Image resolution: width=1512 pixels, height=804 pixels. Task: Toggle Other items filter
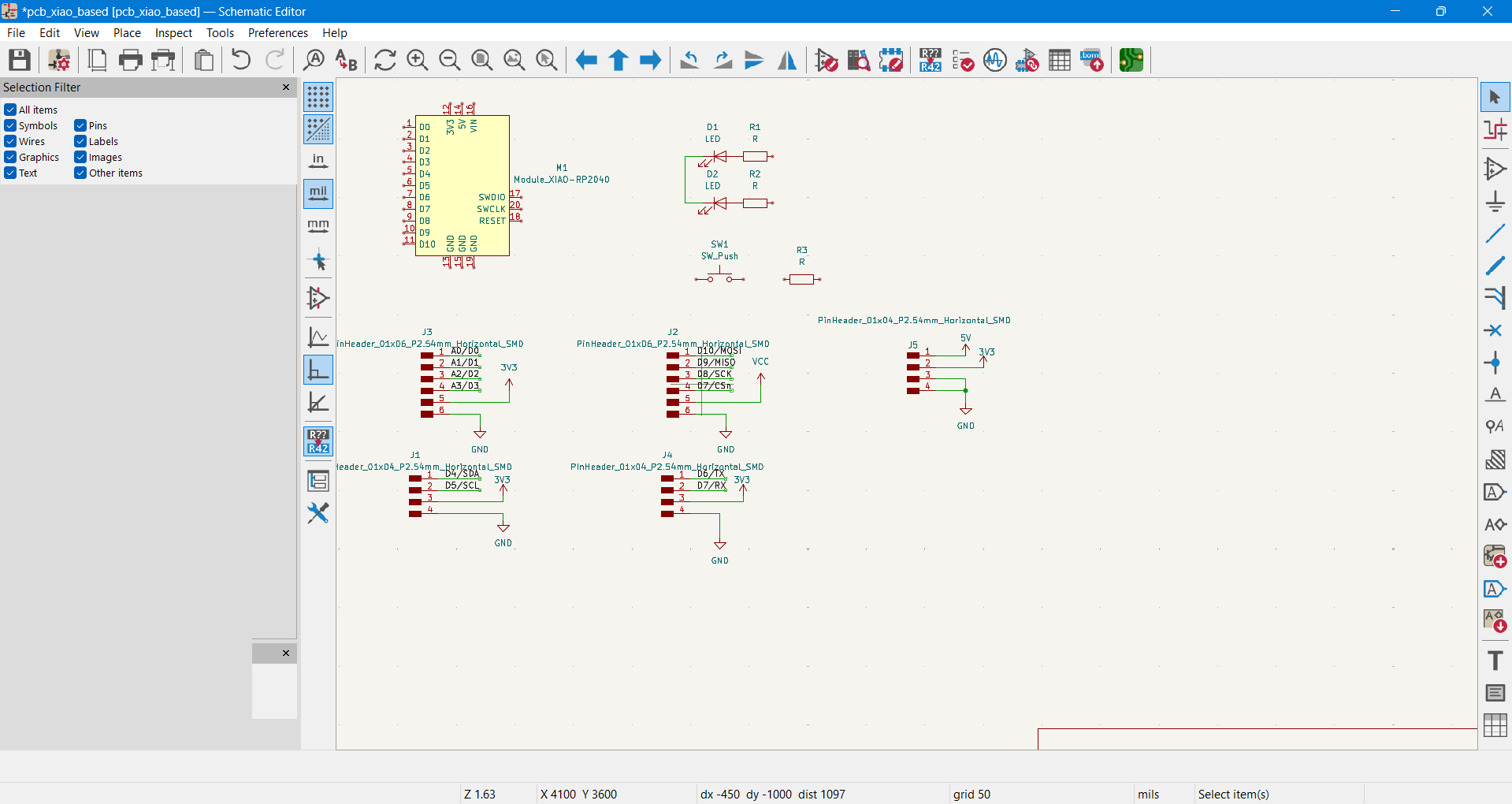tap(80, 173)
